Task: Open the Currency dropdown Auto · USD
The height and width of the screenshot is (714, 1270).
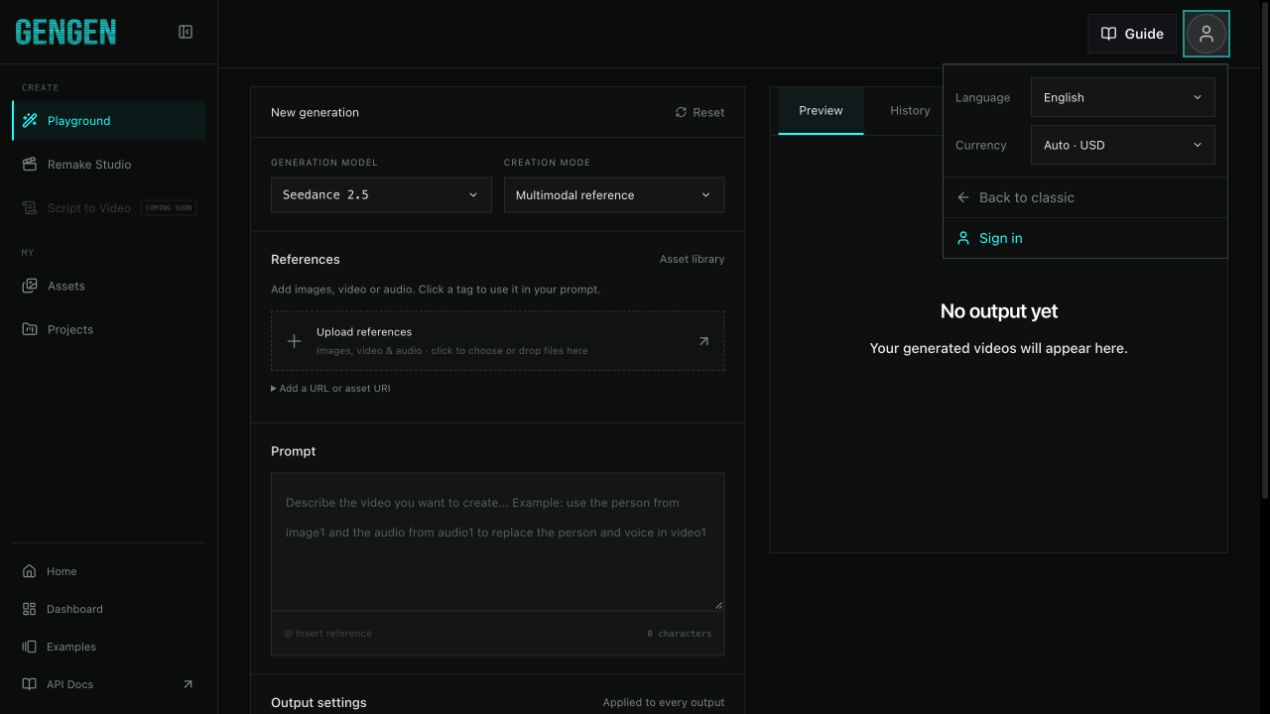Action: 1123,145
